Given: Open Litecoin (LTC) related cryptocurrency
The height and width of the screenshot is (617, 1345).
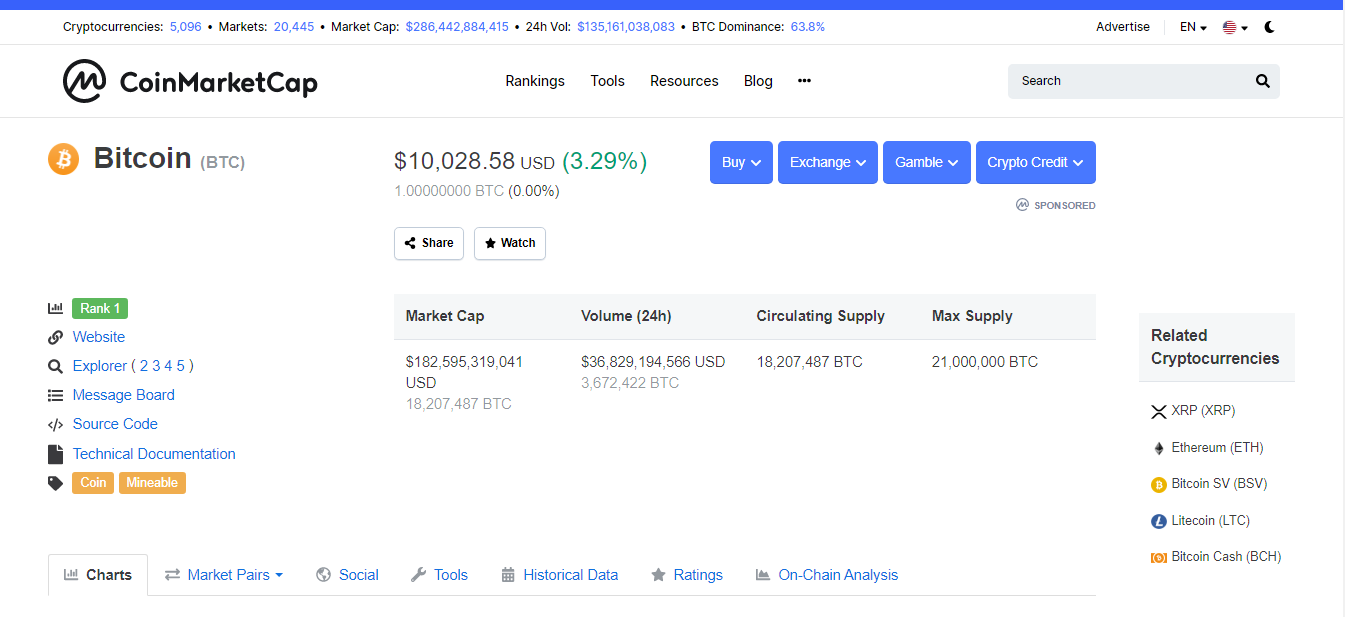Looking at the screenshot, I should tap(1211, 521).
